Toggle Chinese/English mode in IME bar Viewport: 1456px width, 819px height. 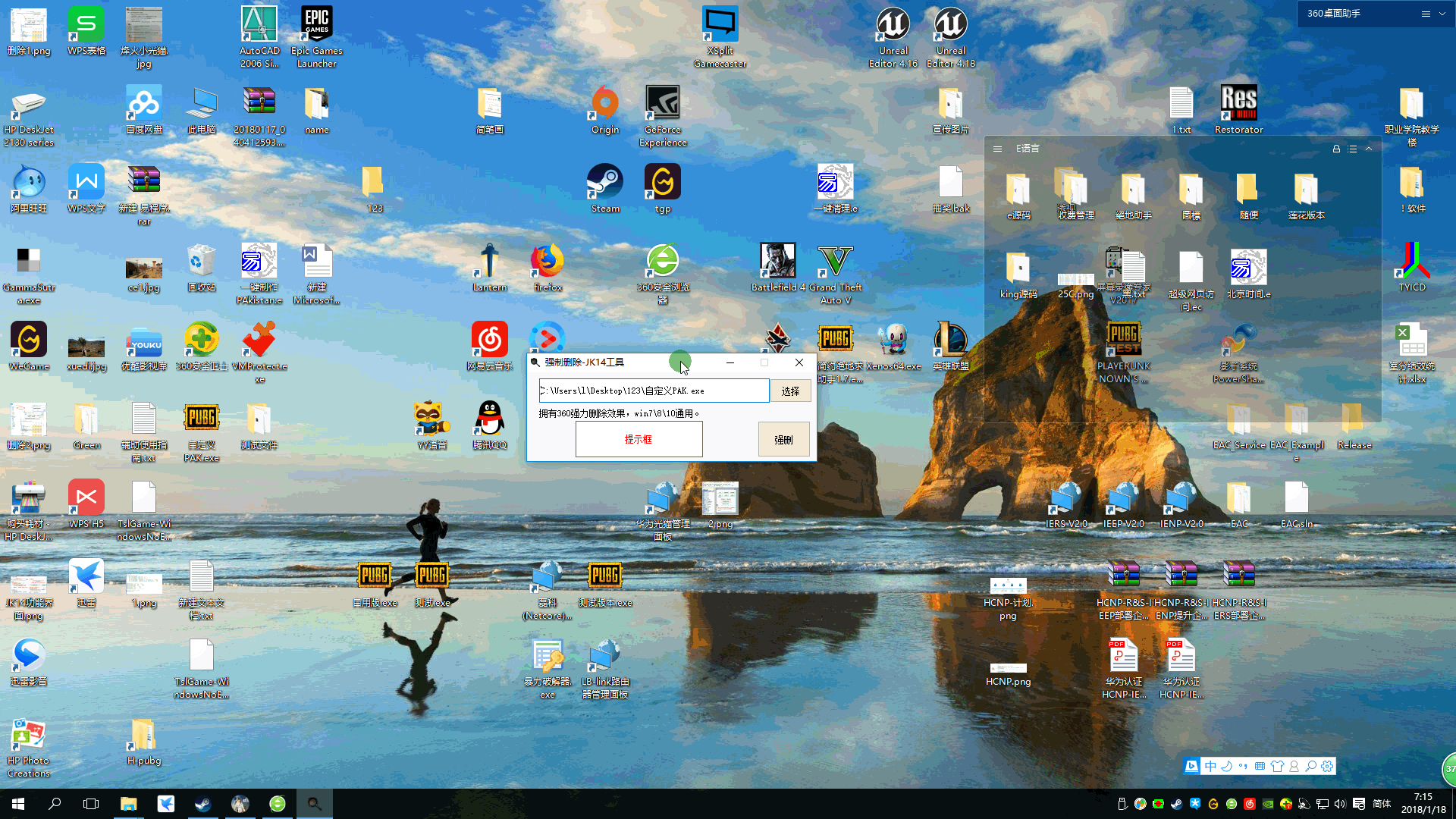(x=1210, y=767)
